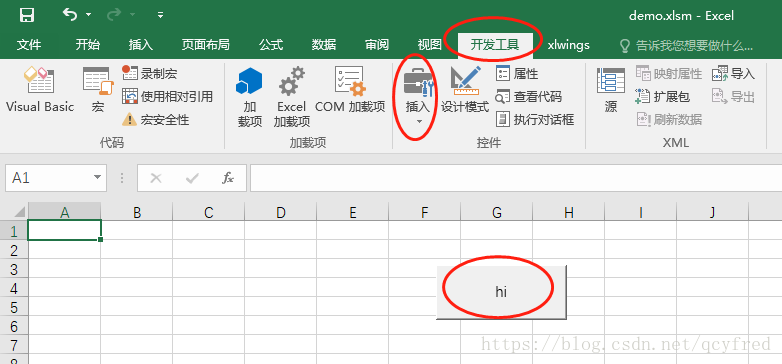This screenshot has height=364, width=782.
Task: Open the xlwings tab
Action: click(569, 45)
